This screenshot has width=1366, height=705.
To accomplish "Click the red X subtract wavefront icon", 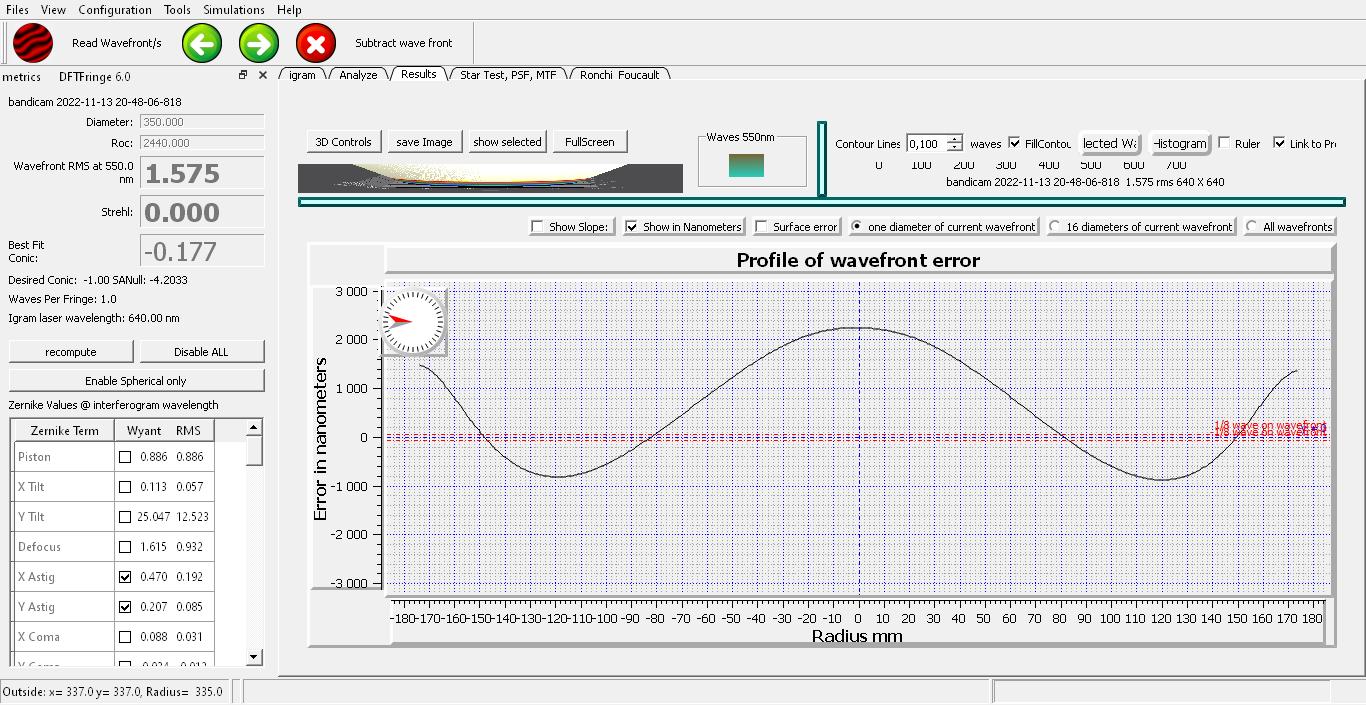I will 316,43.
